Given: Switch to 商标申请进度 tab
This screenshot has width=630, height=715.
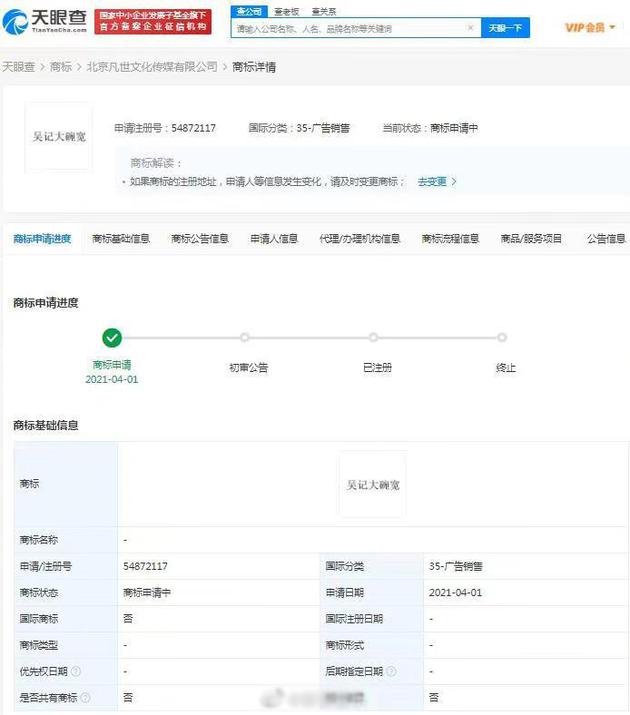Looking at the screenshot, I should coord(42,238).
